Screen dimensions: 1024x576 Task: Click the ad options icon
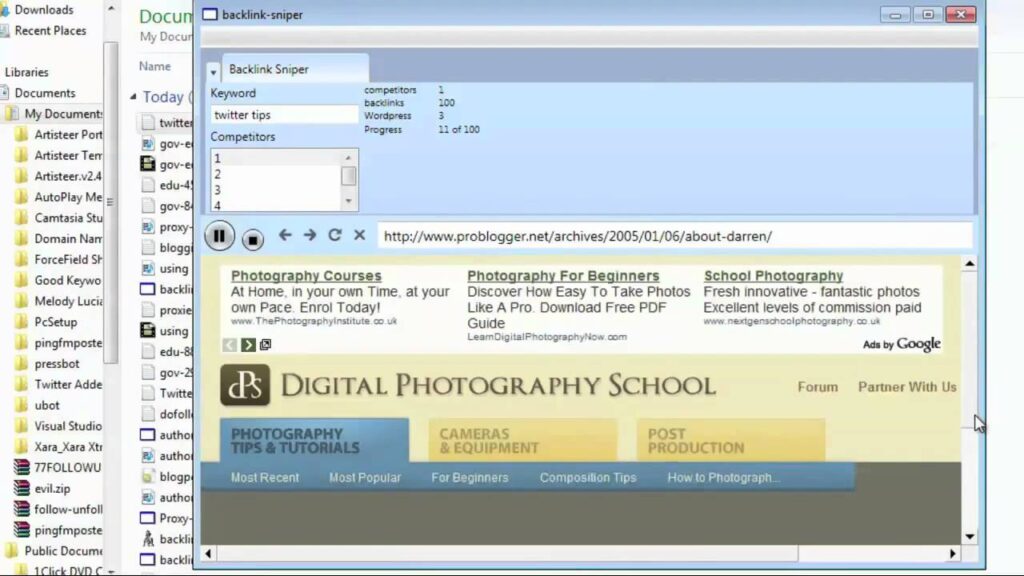tap(265, 344)
